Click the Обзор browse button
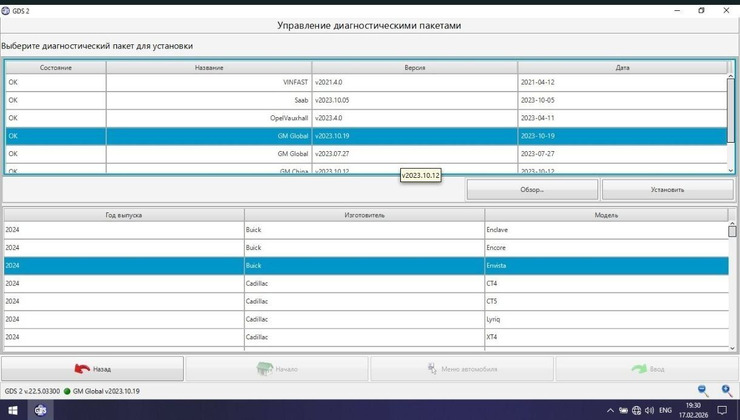 tap(532, 190)
